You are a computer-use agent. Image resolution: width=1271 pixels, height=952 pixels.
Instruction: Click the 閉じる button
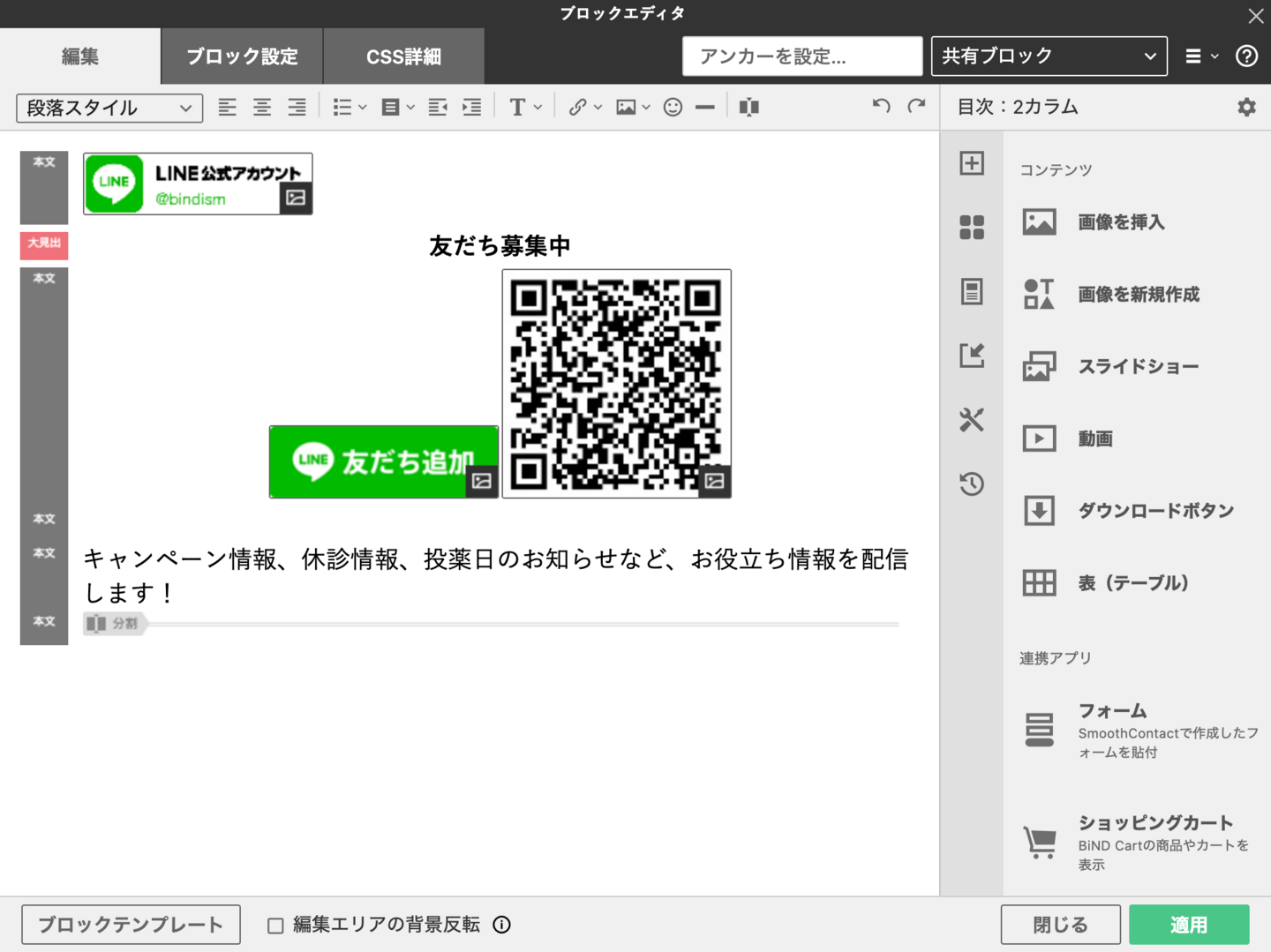[1060, 925]
